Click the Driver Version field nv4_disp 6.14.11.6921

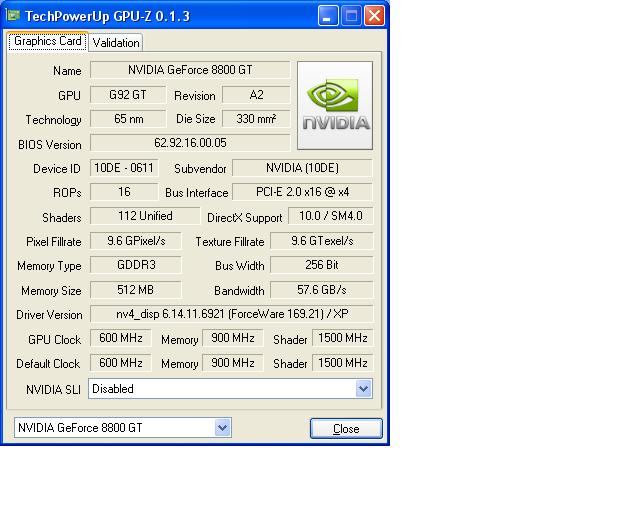click(231, 314)
